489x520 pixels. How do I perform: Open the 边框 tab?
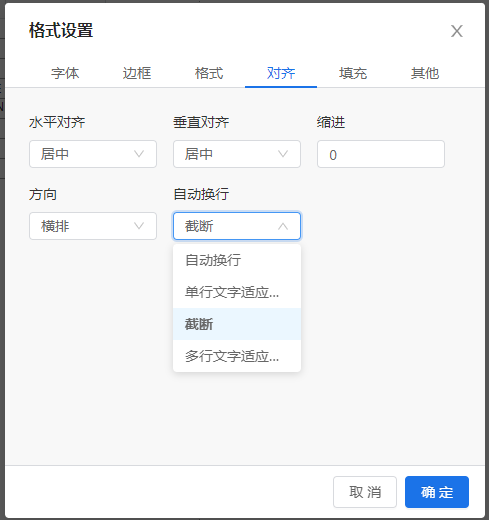(137, 73)
